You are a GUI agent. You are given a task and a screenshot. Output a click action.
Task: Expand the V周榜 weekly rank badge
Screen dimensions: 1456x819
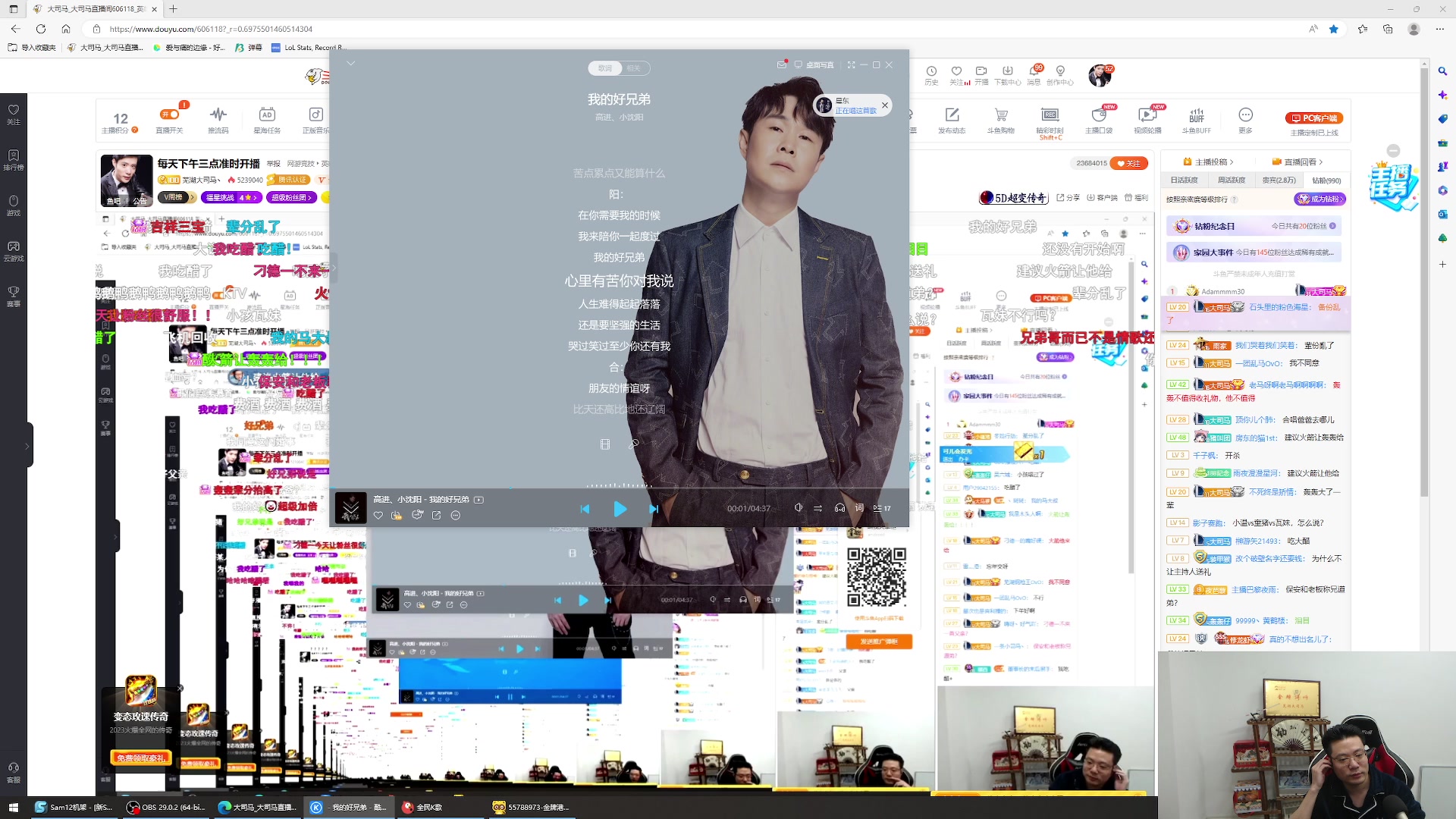click(x=177, y=197)
